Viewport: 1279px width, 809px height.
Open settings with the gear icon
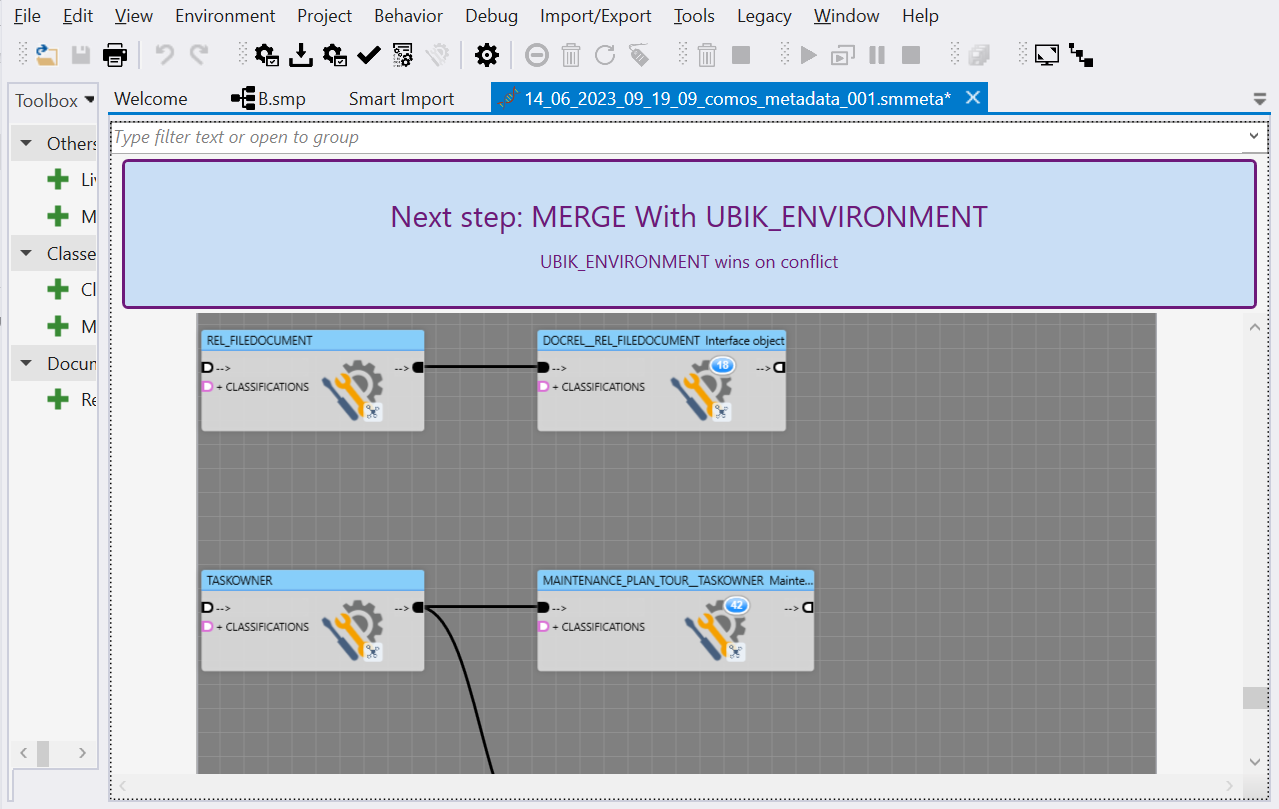[486, 55]
